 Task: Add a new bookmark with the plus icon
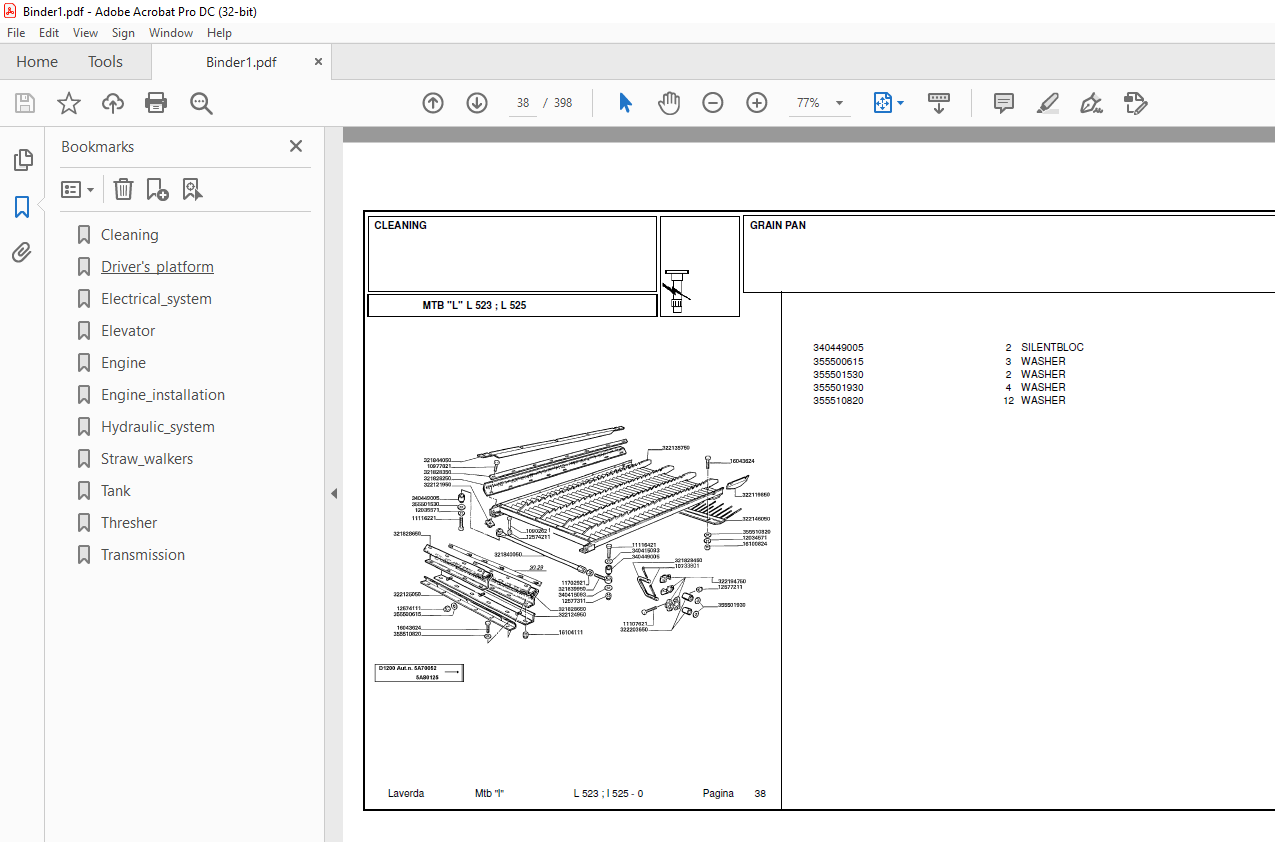coord(157,189)
